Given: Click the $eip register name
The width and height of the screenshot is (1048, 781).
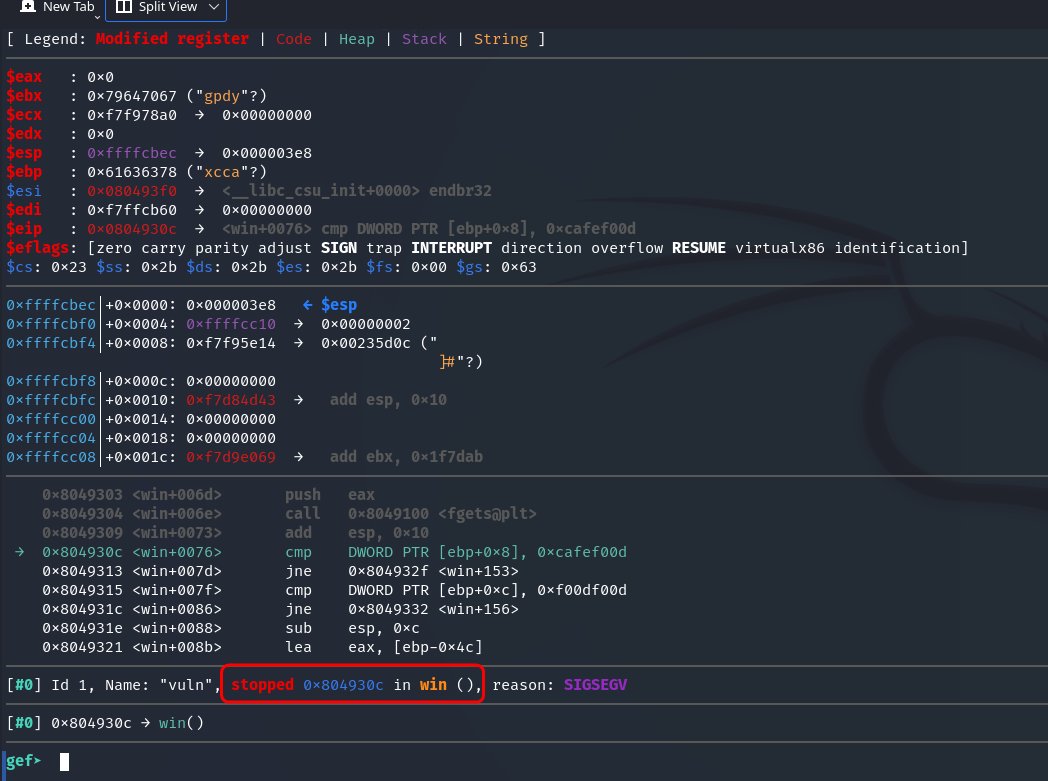Looking at the screenshot, I should (24, 229).
